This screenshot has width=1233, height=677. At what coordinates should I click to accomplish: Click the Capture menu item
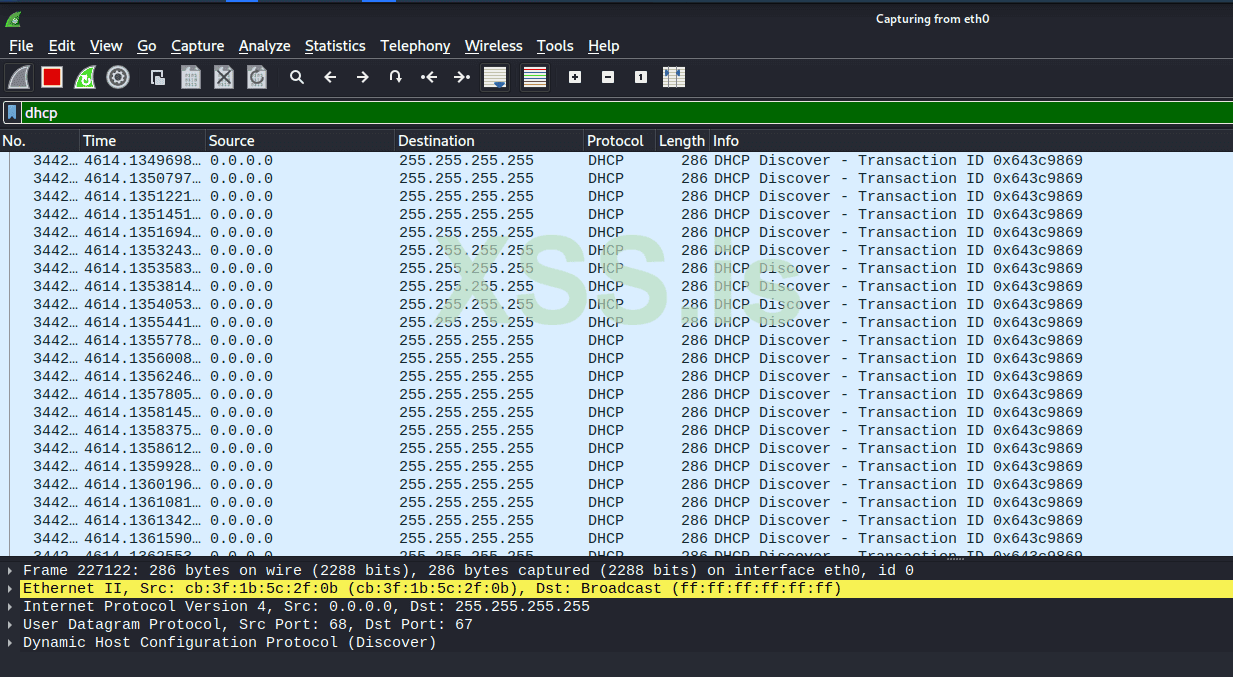point(197,46)
